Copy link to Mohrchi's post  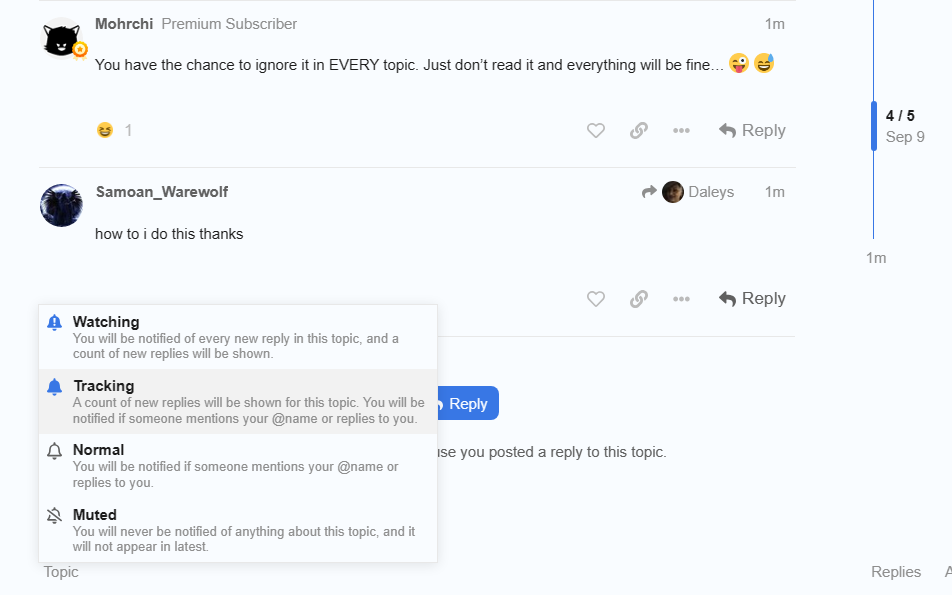(639, 131)
